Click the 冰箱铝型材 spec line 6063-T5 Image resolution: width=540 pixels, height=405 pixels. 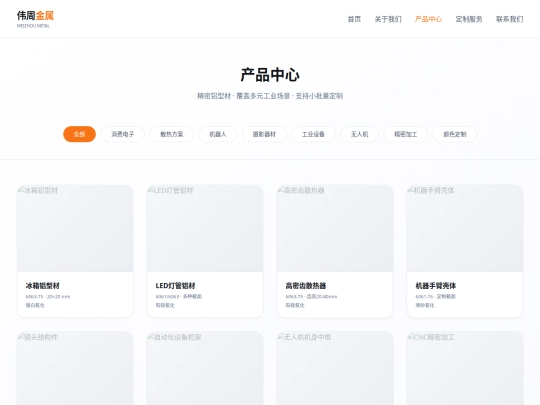tap(48, 297)
